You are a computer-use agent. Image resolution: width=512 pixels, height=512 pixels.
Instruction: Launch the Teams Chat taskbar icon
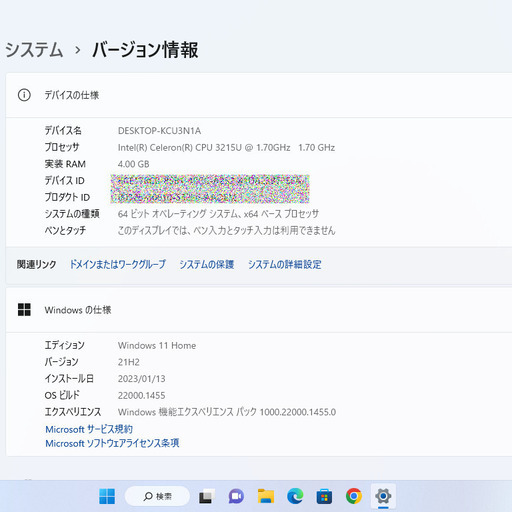pos(236,497)
